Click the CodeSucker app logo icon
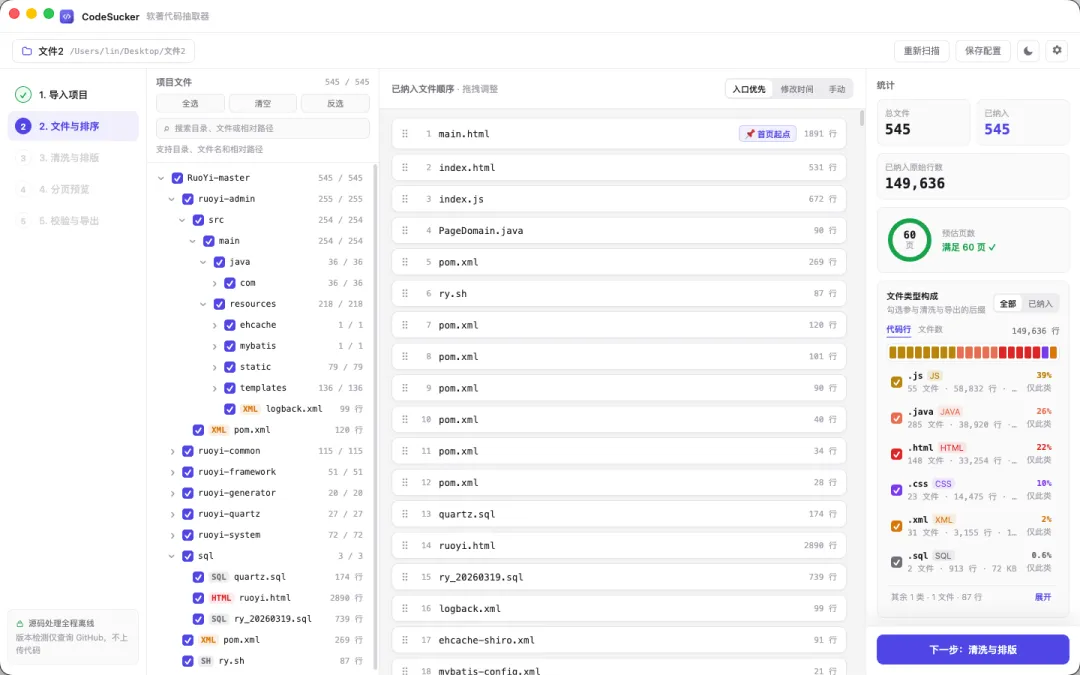Viewport: 1080px width, 675px height. 67,17
